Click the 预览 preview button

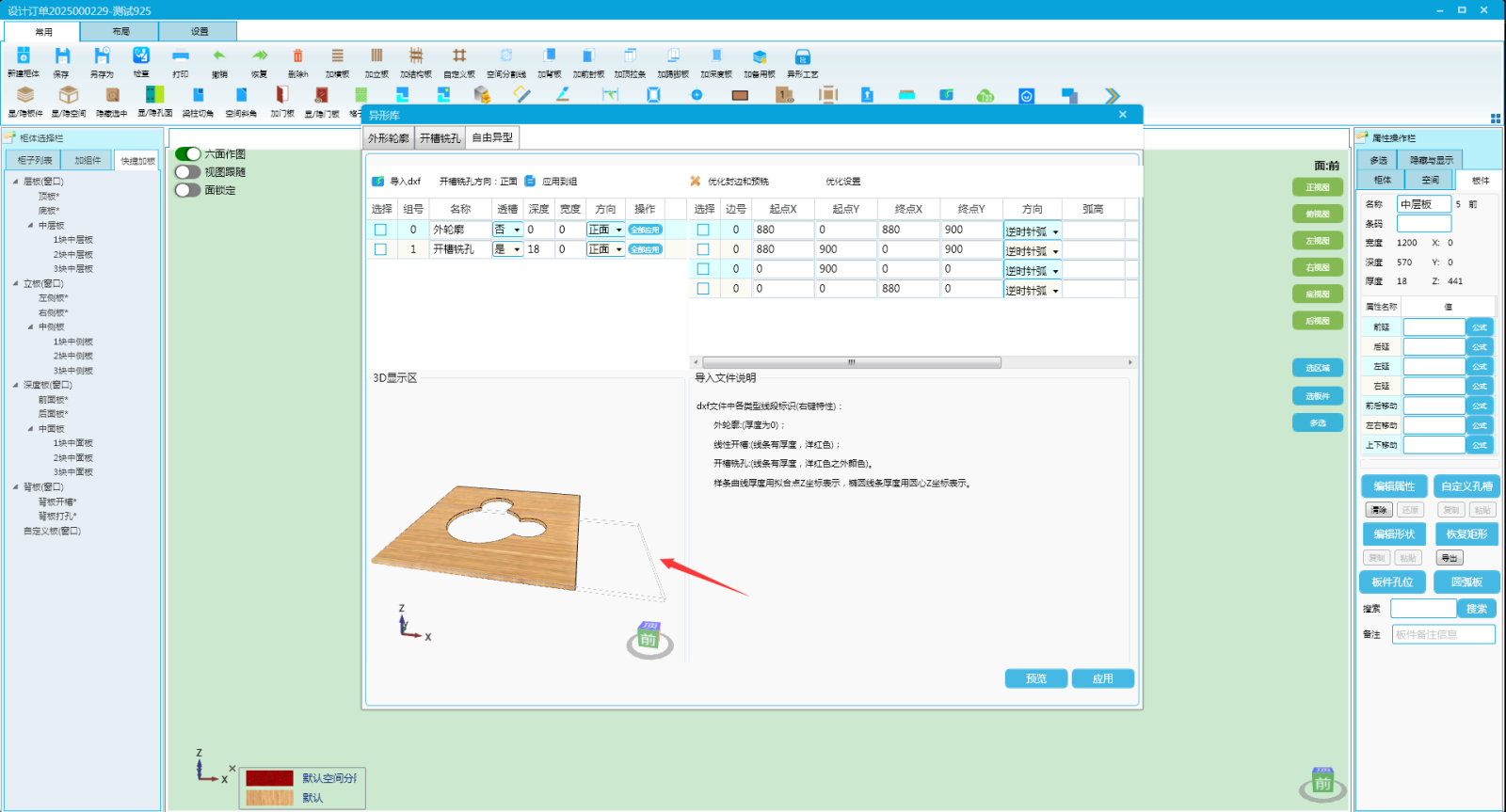(1035, 678)
